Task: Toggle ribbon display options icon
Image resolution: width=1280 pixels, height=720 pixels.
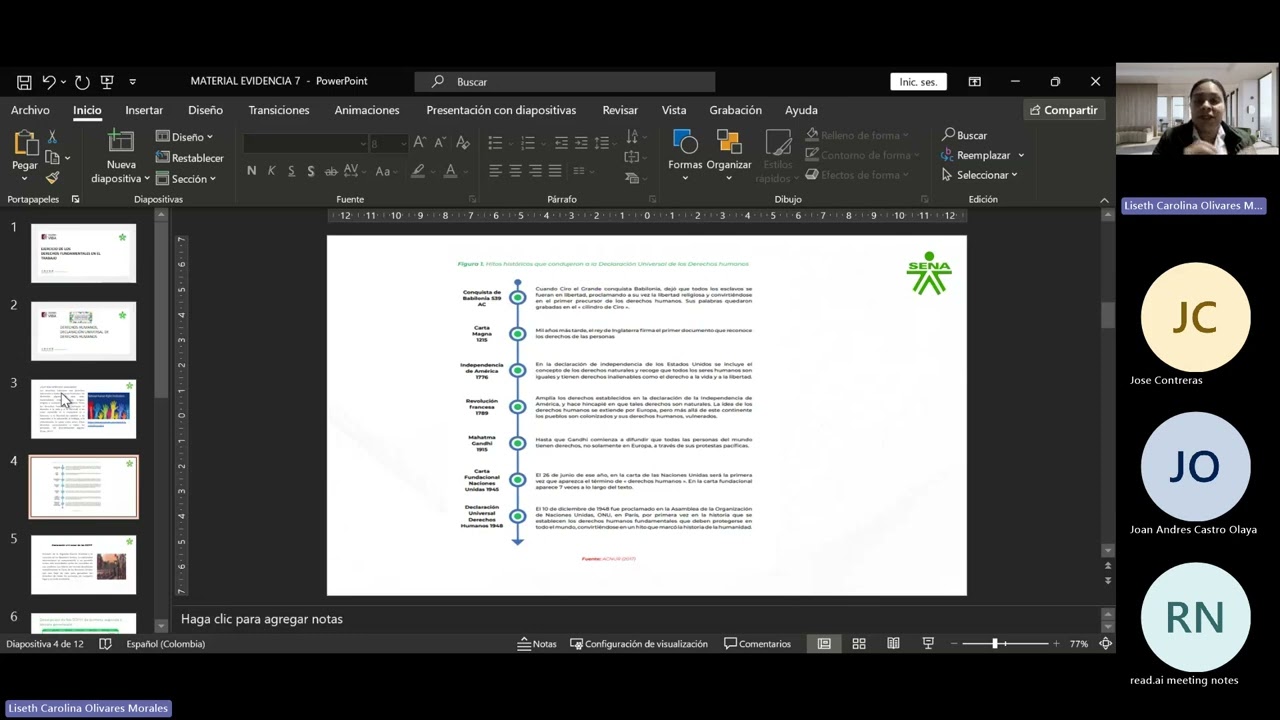Action: coord(974,82)
